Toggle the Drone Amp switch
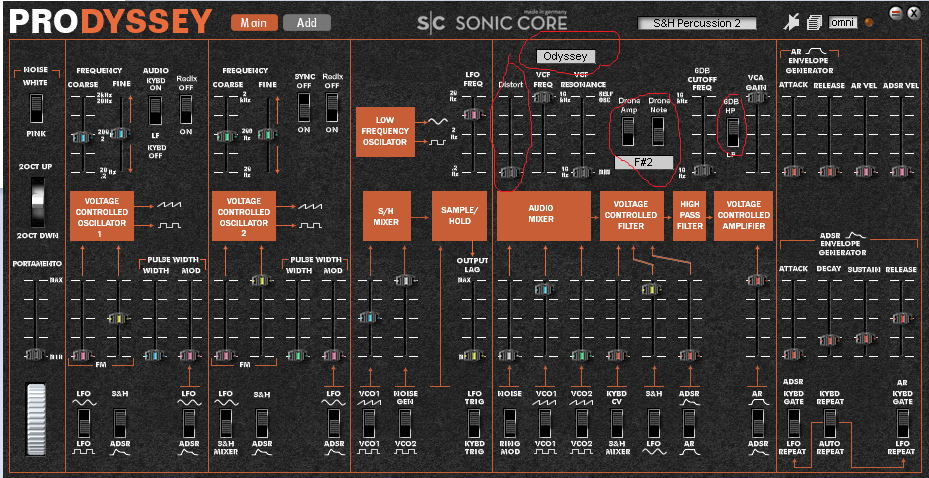The image size is (929, 478). (x=629, y=131)
